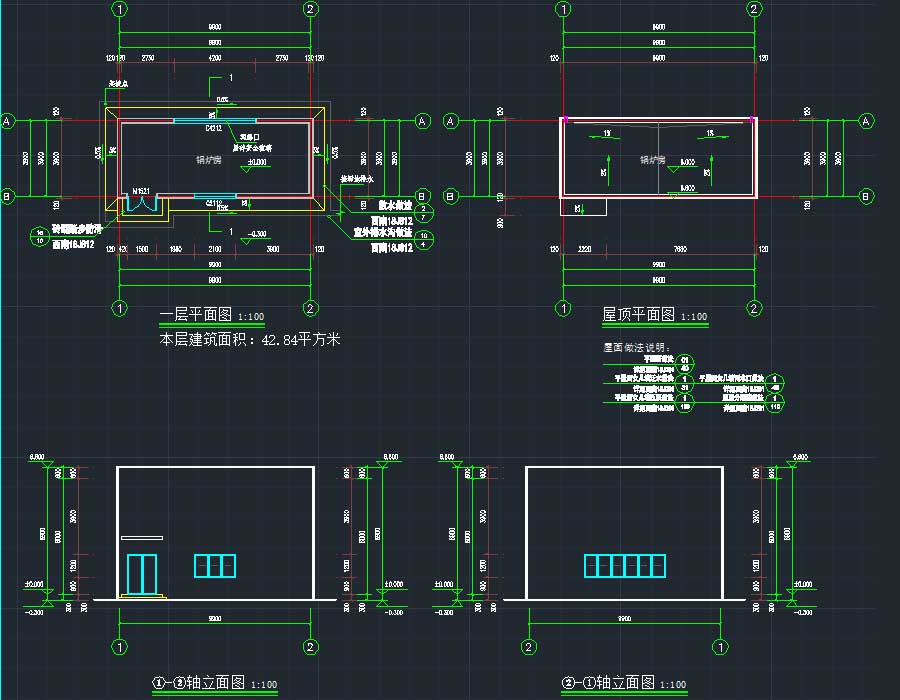Click the ±0.000 elevation mark inside the floor plan

click(x=256, y=161)
